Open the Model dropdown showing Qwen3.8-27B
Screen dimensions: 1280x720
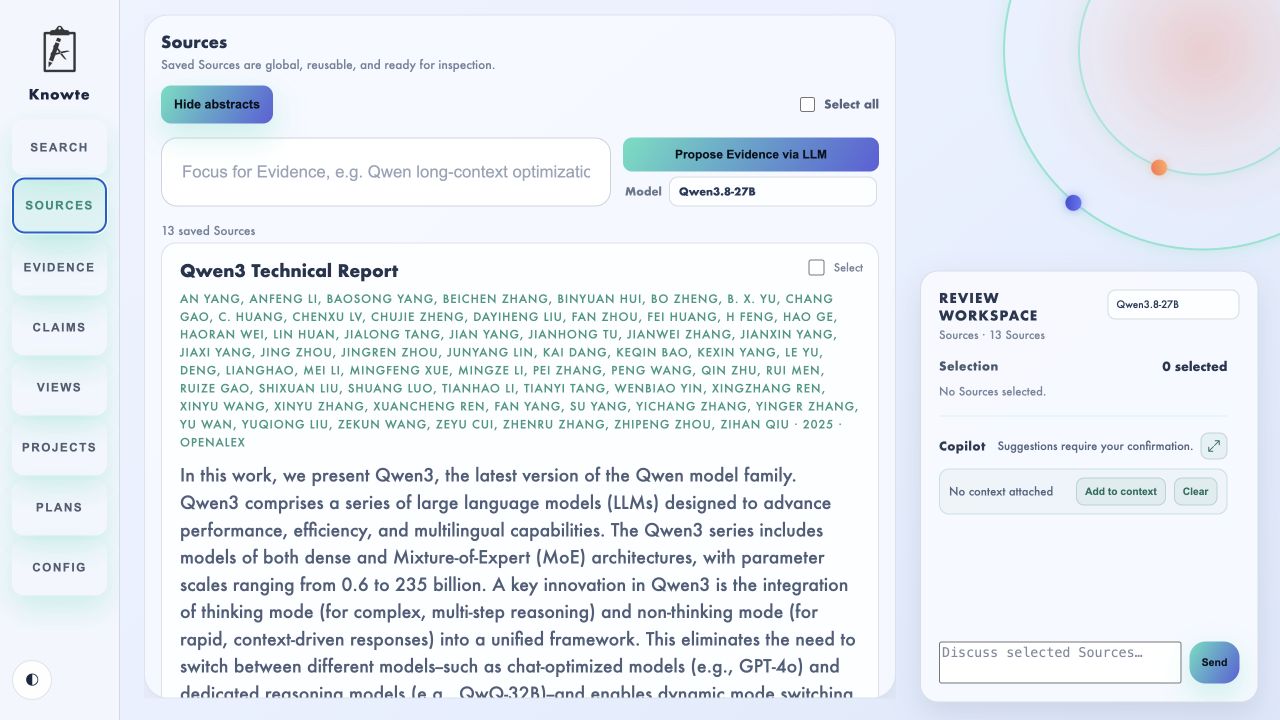pyautogui.click(x=772, y=191)
